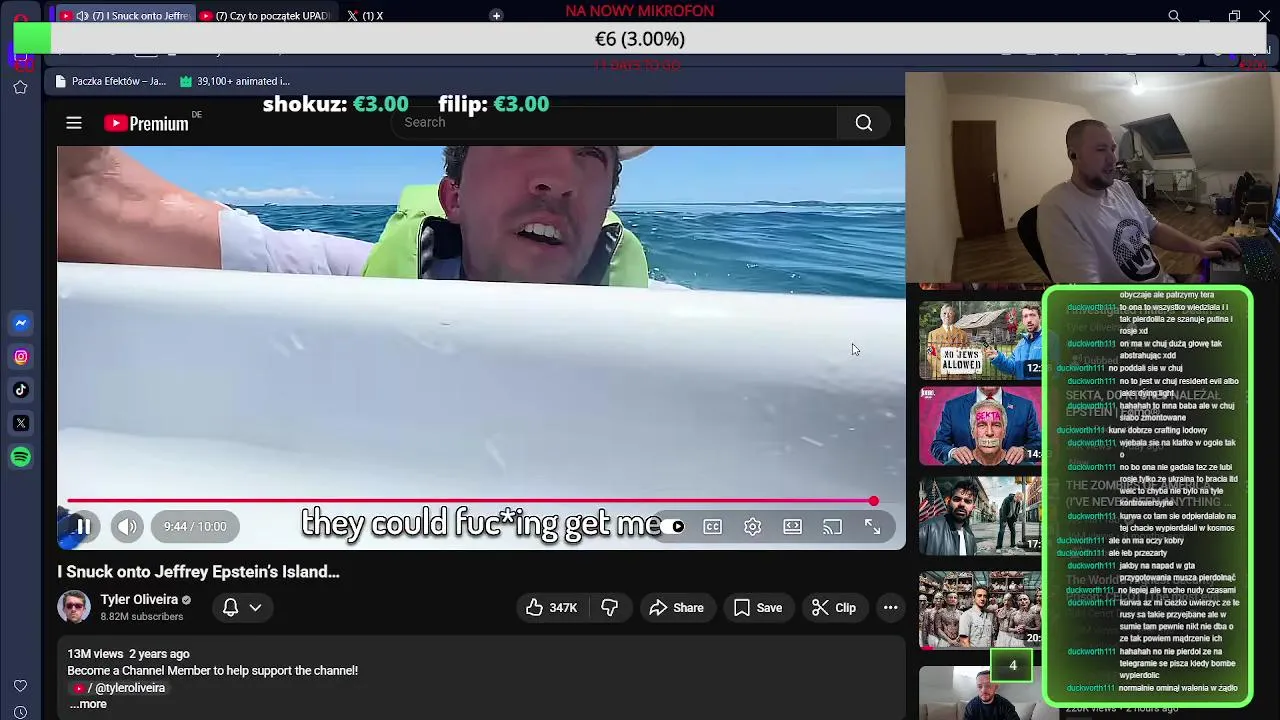Open the YouTube hamburger guide menu
1280x720 pixels.
pos(74,123)
